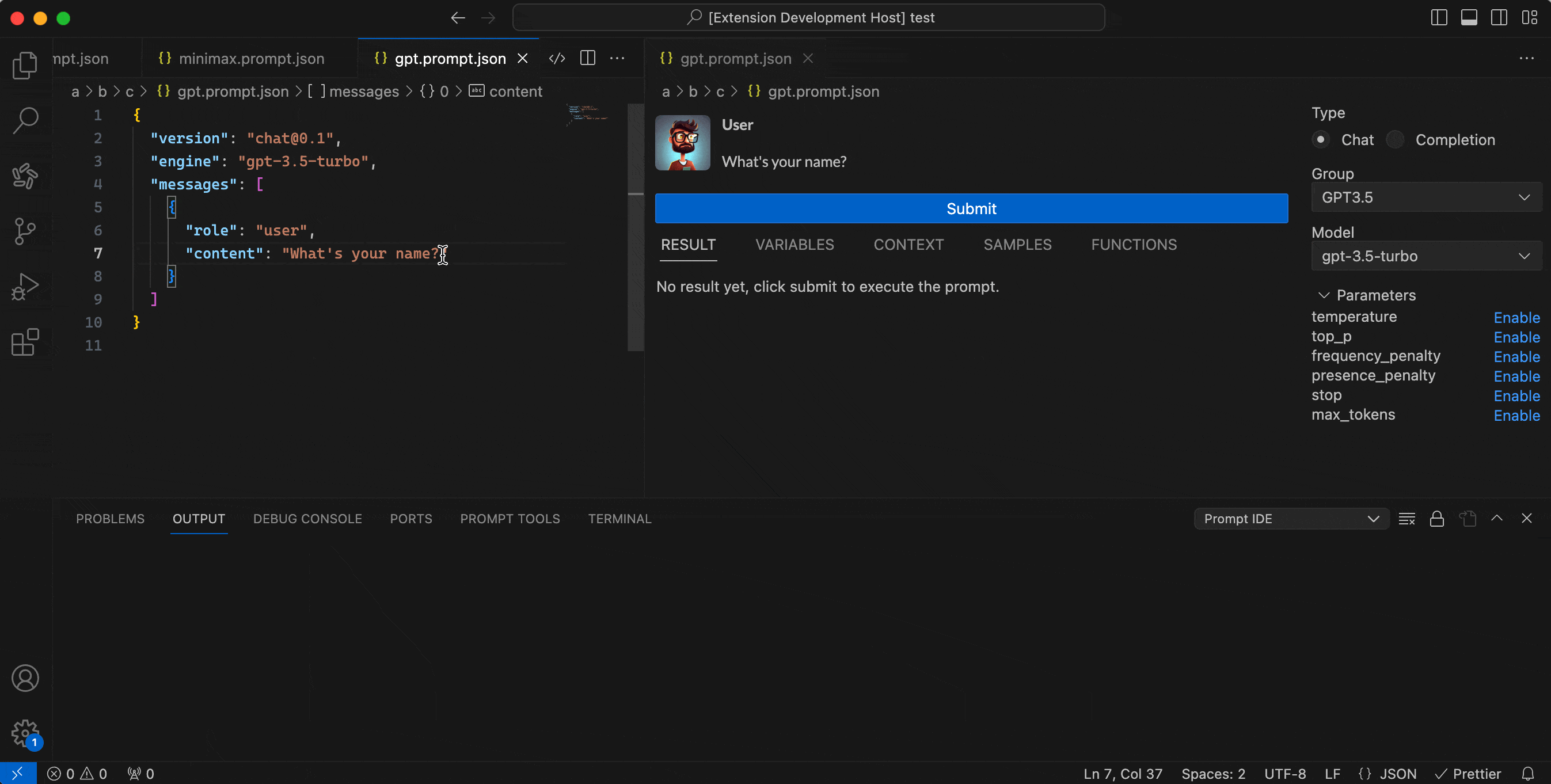Viewport: 1551px width, 784px height.
Task: Select the Completion type radio button
Action: click(1395, 140)
